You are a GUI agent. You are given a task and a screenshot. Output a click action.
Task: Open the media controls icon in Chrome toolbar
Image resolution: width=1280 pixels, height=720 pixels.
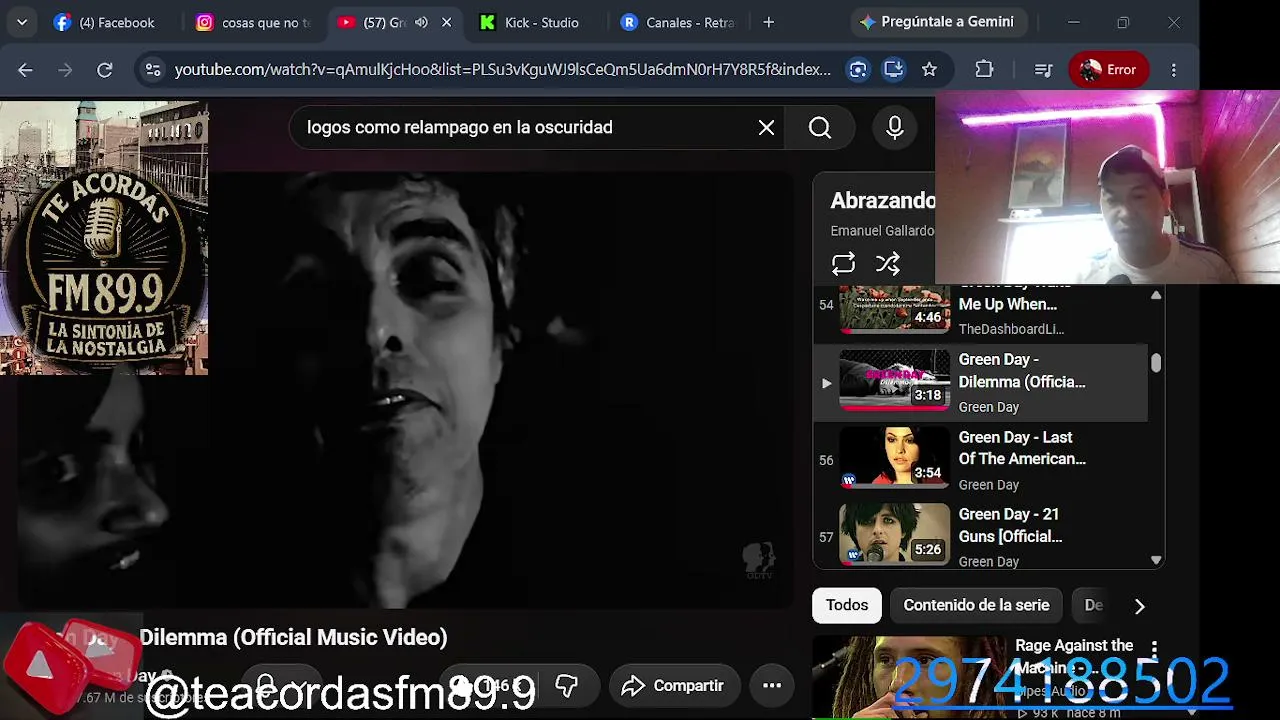click(x=1043, y=69)
